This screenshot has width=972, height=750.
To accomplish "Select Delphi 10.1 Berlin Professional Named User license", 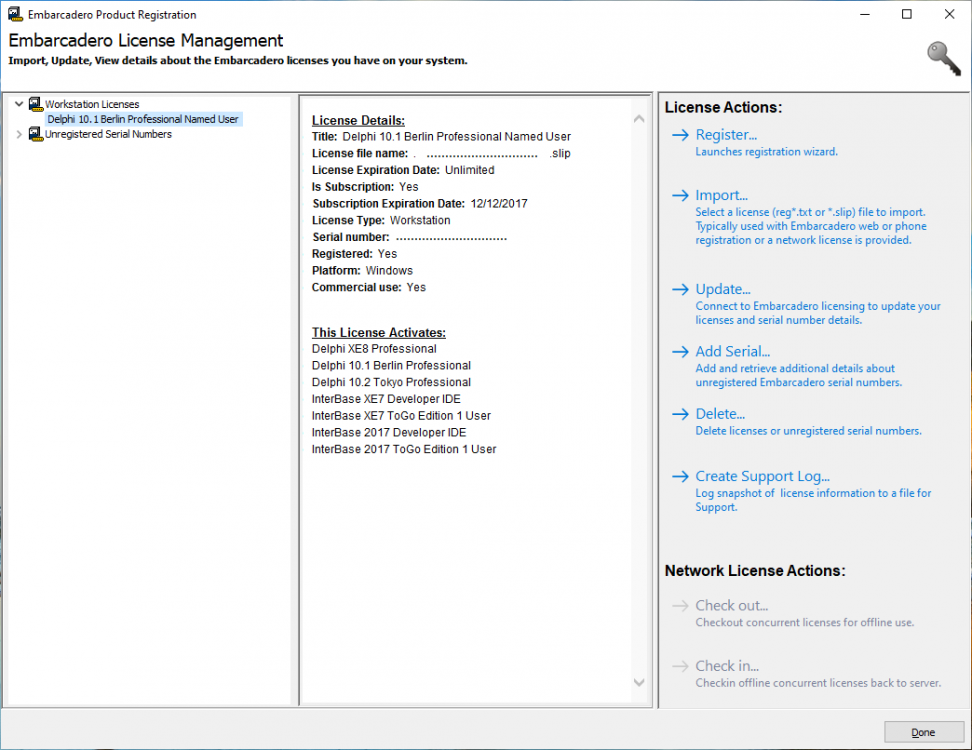I will point(143,119).
